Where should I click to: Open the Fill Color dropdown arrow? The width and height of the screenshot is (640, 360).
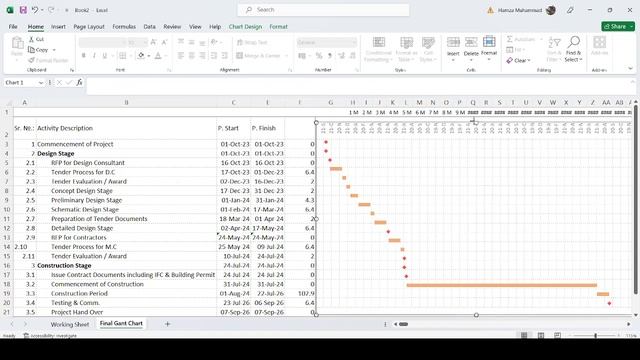click(x=149, y=56)
